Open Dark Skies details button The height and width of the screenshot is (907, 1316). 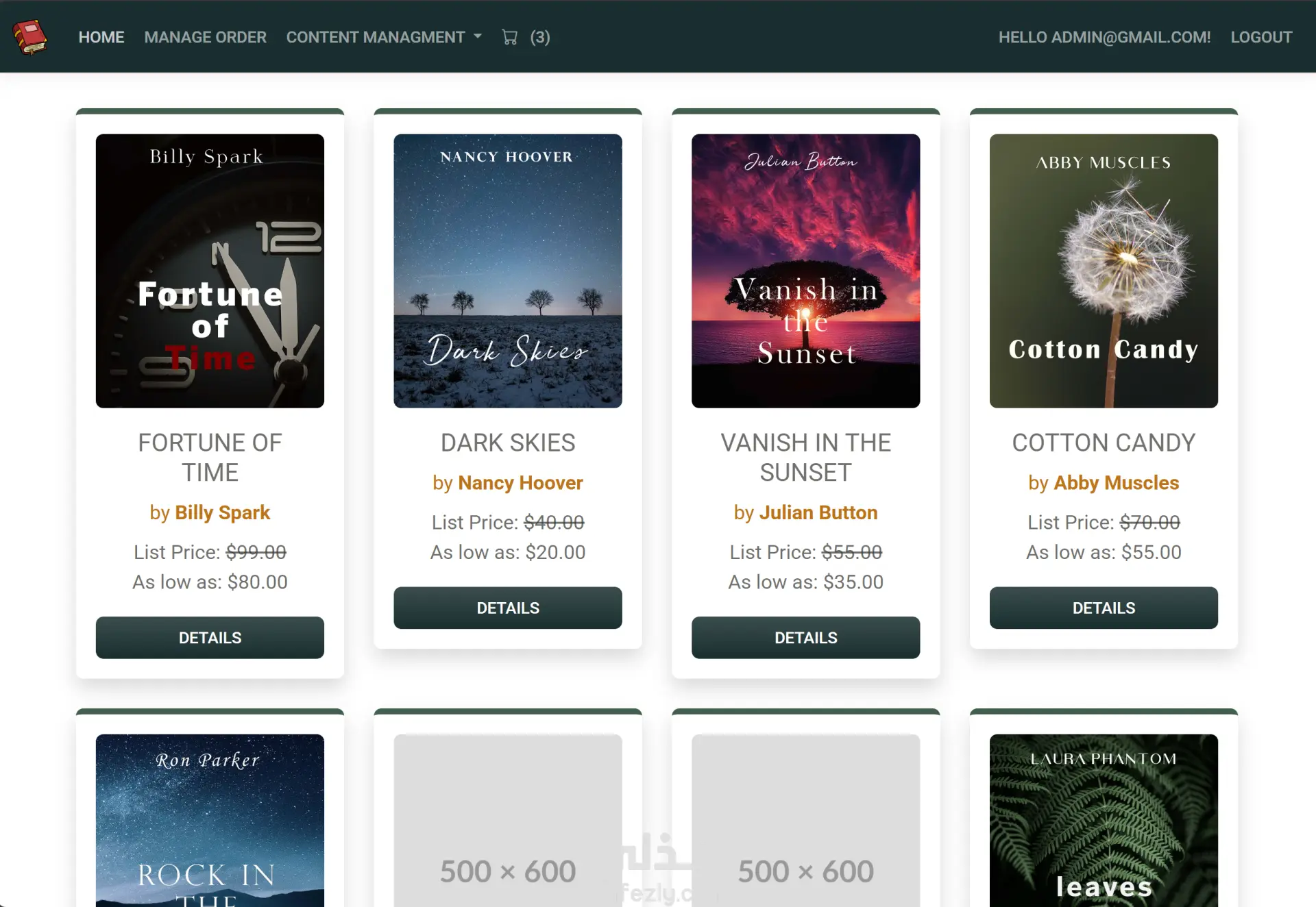[507, 608]
